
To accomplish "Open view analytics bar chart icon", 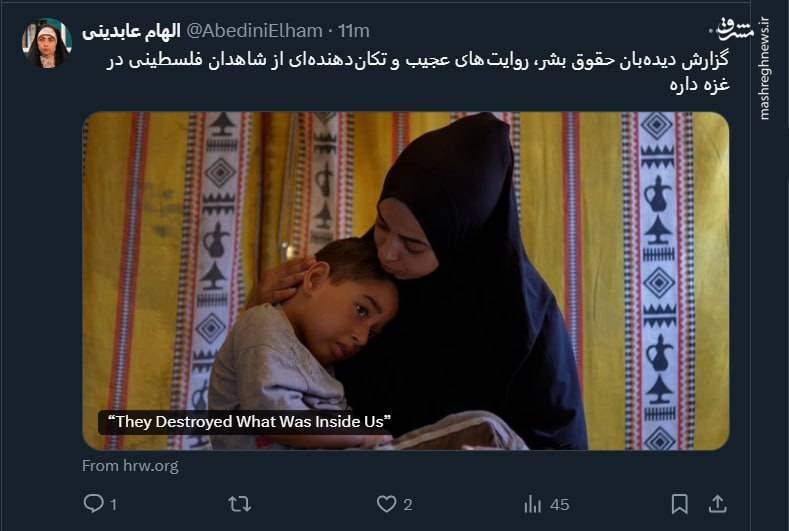I will pos(532,504).
